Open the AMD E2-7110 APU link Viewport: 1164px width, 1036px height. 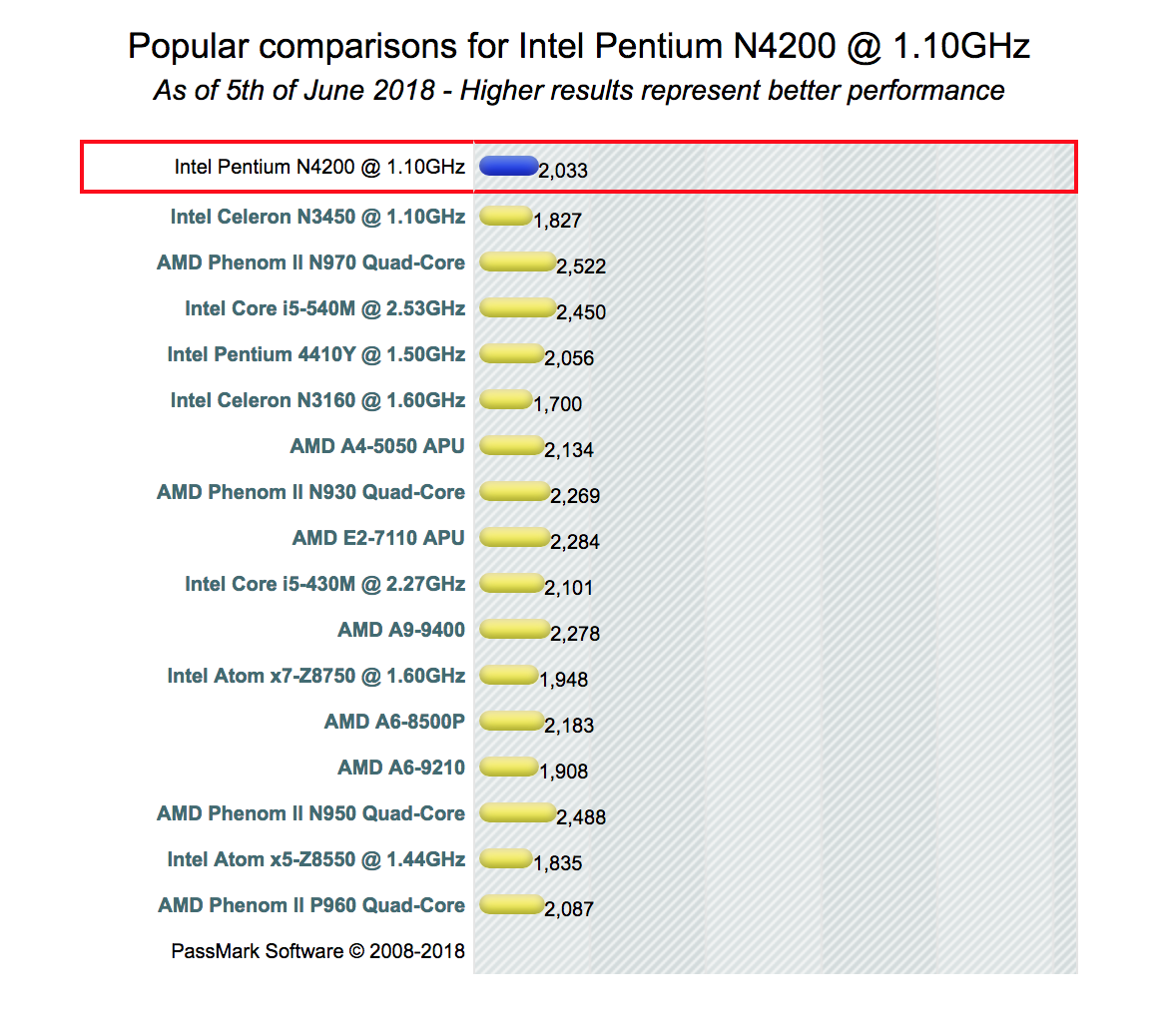(x=378, y=538)
